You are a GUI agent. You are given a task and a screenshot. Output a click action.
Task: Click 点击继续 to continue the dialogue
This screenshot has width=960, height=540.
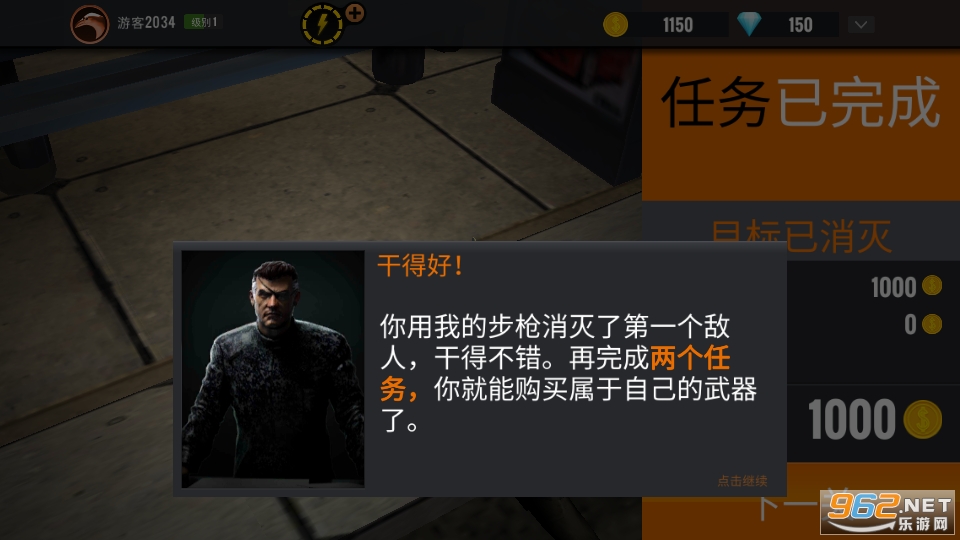pyautogui.click(x=742, y=481)
